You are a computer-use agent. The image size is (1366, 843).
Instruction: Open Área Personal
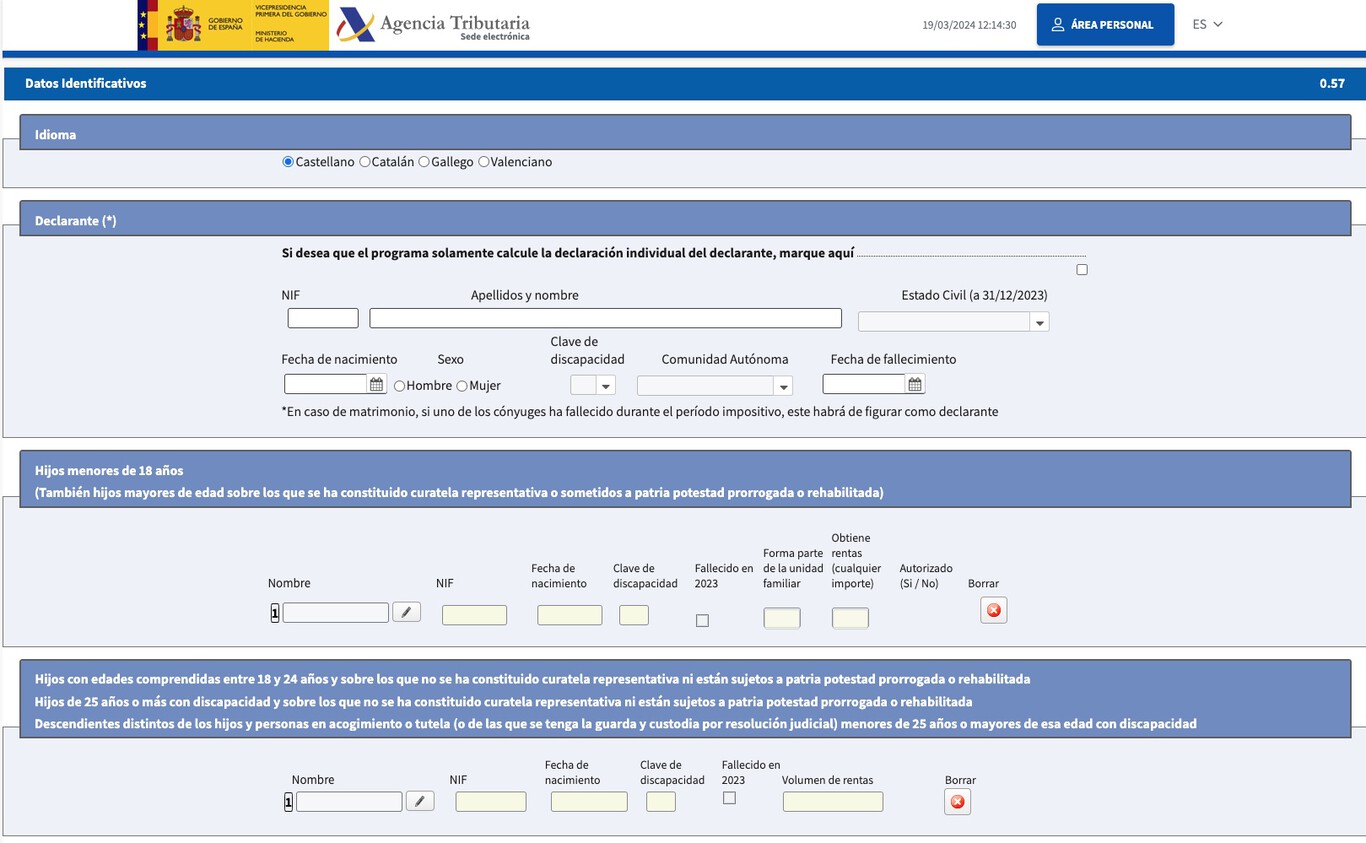tap(1105, 25)
